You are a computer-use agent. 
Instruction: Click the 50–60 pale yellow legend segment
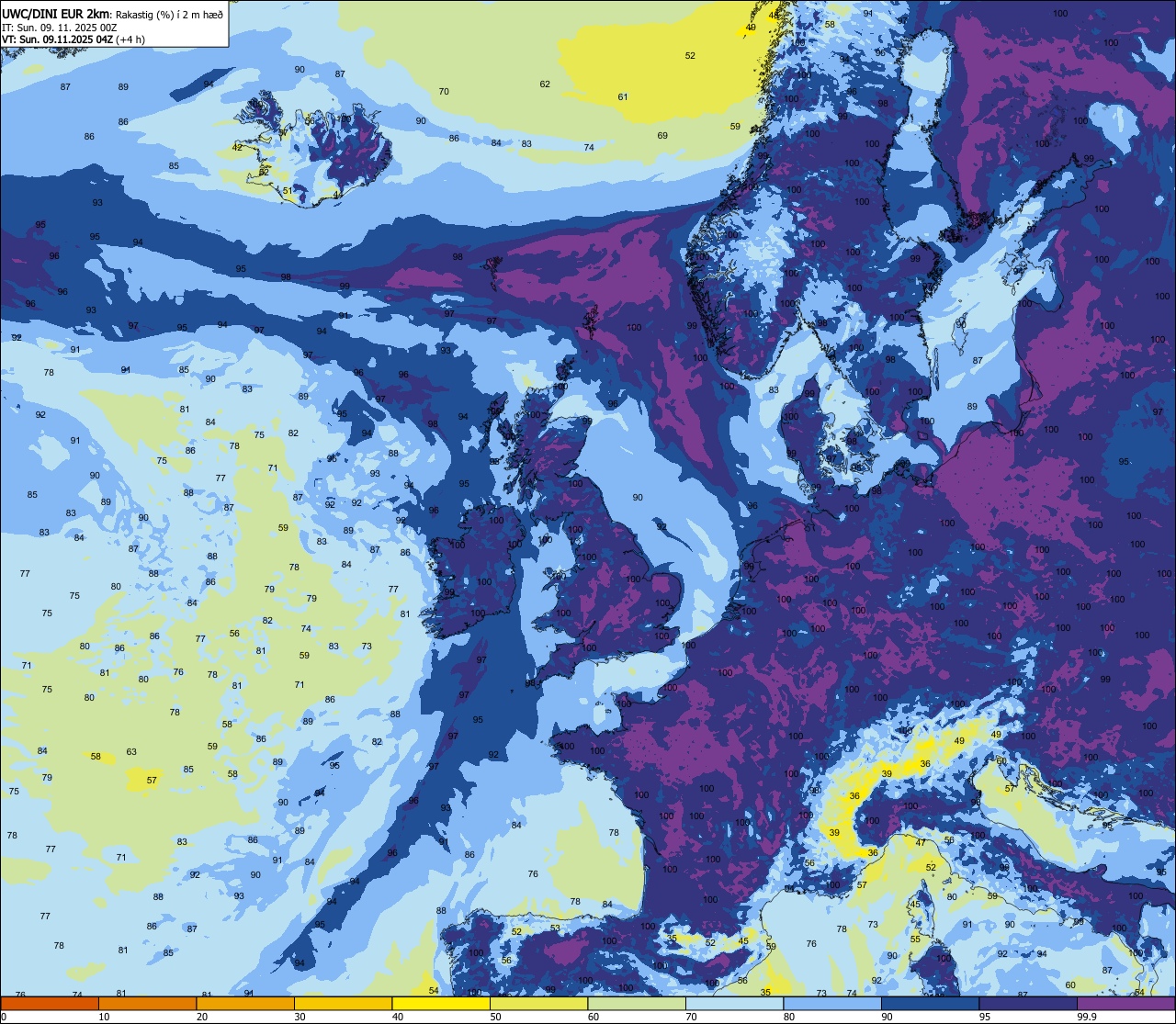(538, 1004)
